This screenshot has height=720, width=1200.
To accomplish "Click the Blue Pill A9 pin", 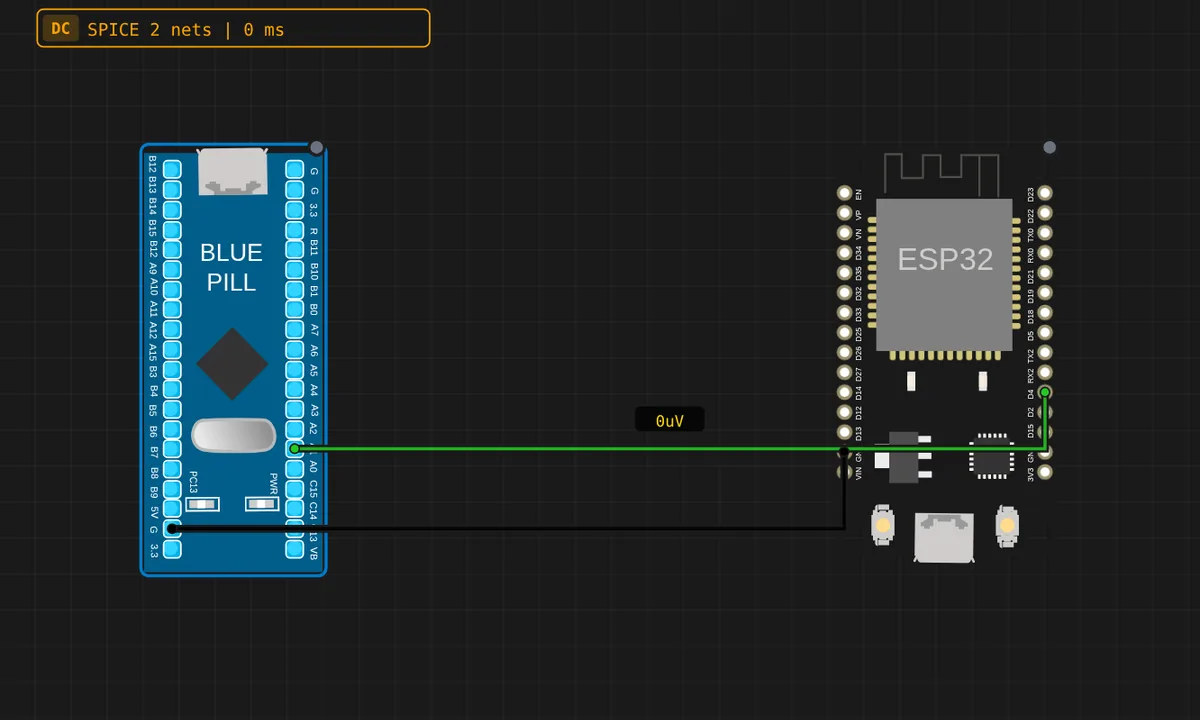I will tap(172, 269).
